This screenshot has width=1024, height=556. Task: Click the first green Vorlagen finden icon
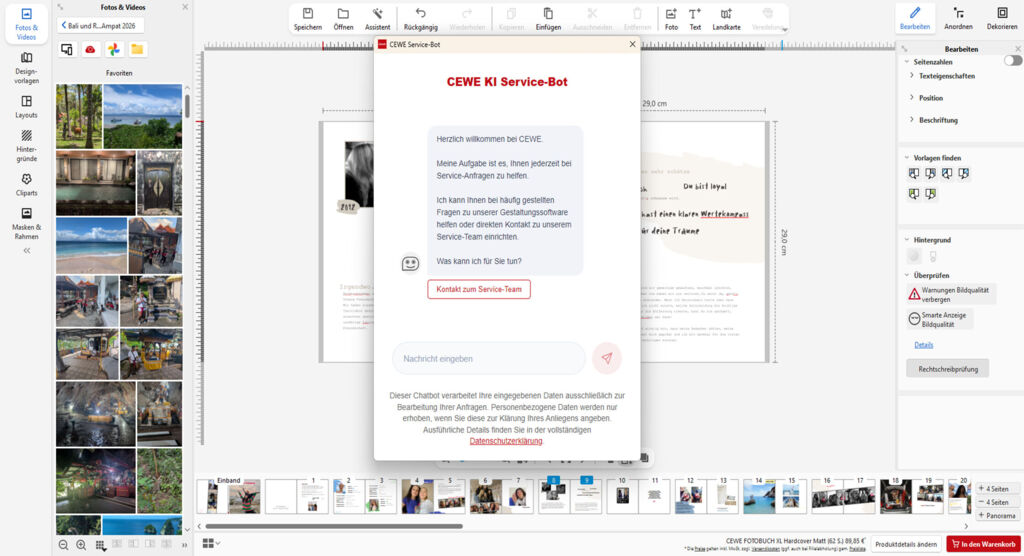tap(914, 194)
